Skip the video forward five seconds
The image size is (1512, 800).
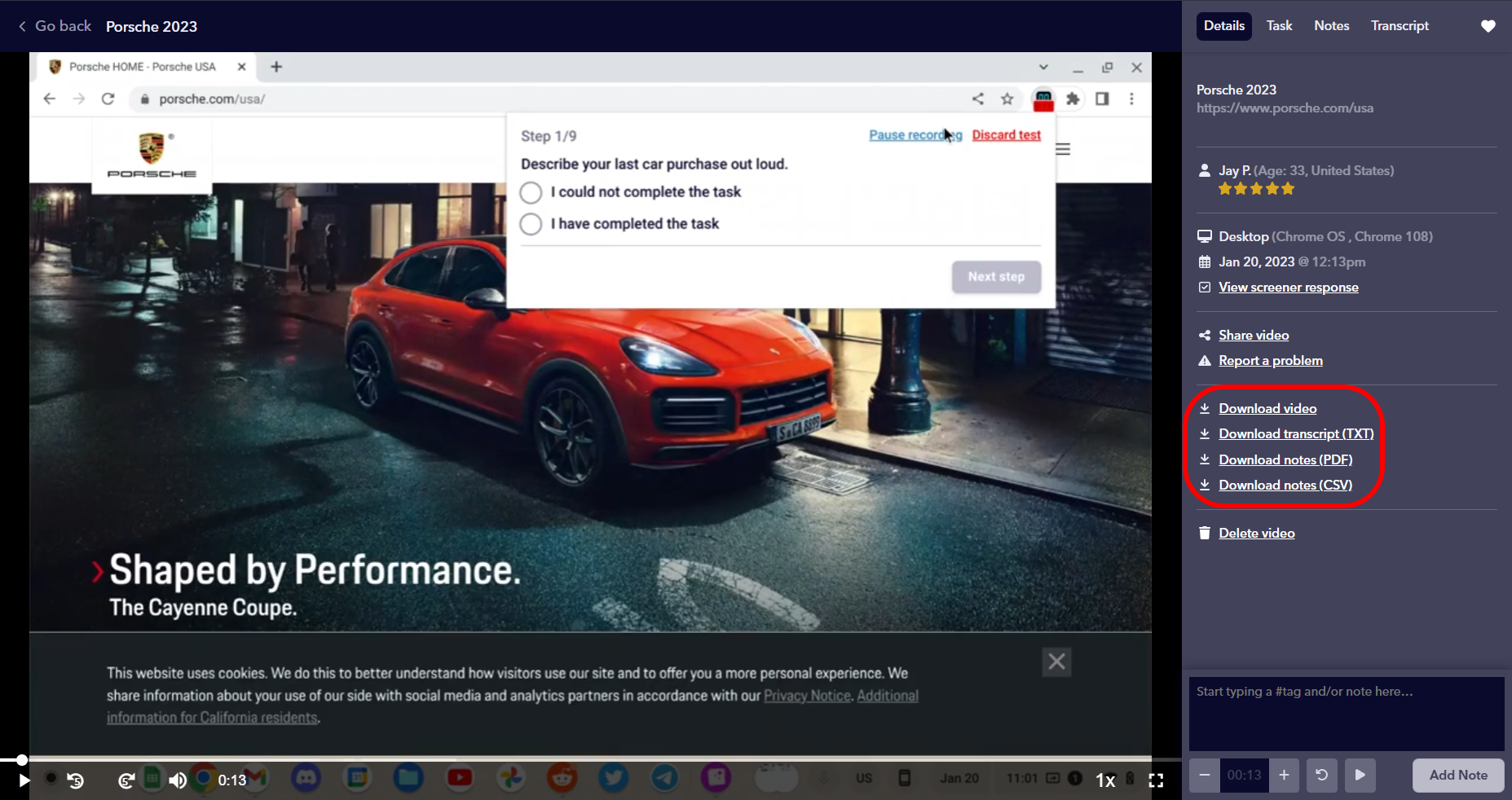click(x=126, y=780)
